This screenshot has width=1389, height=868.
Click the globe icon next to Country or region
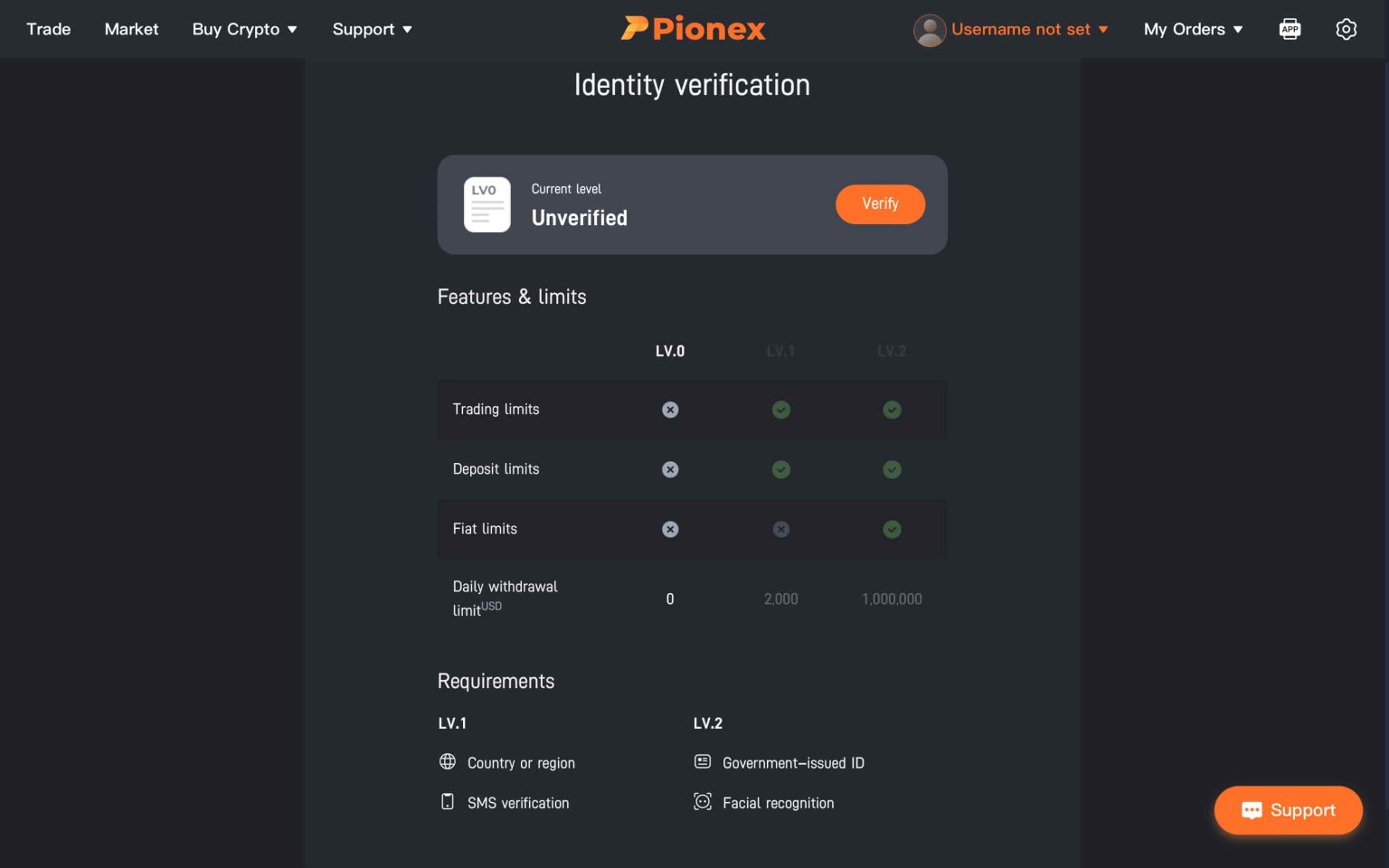pyautogui.click(x=448, y=762)
